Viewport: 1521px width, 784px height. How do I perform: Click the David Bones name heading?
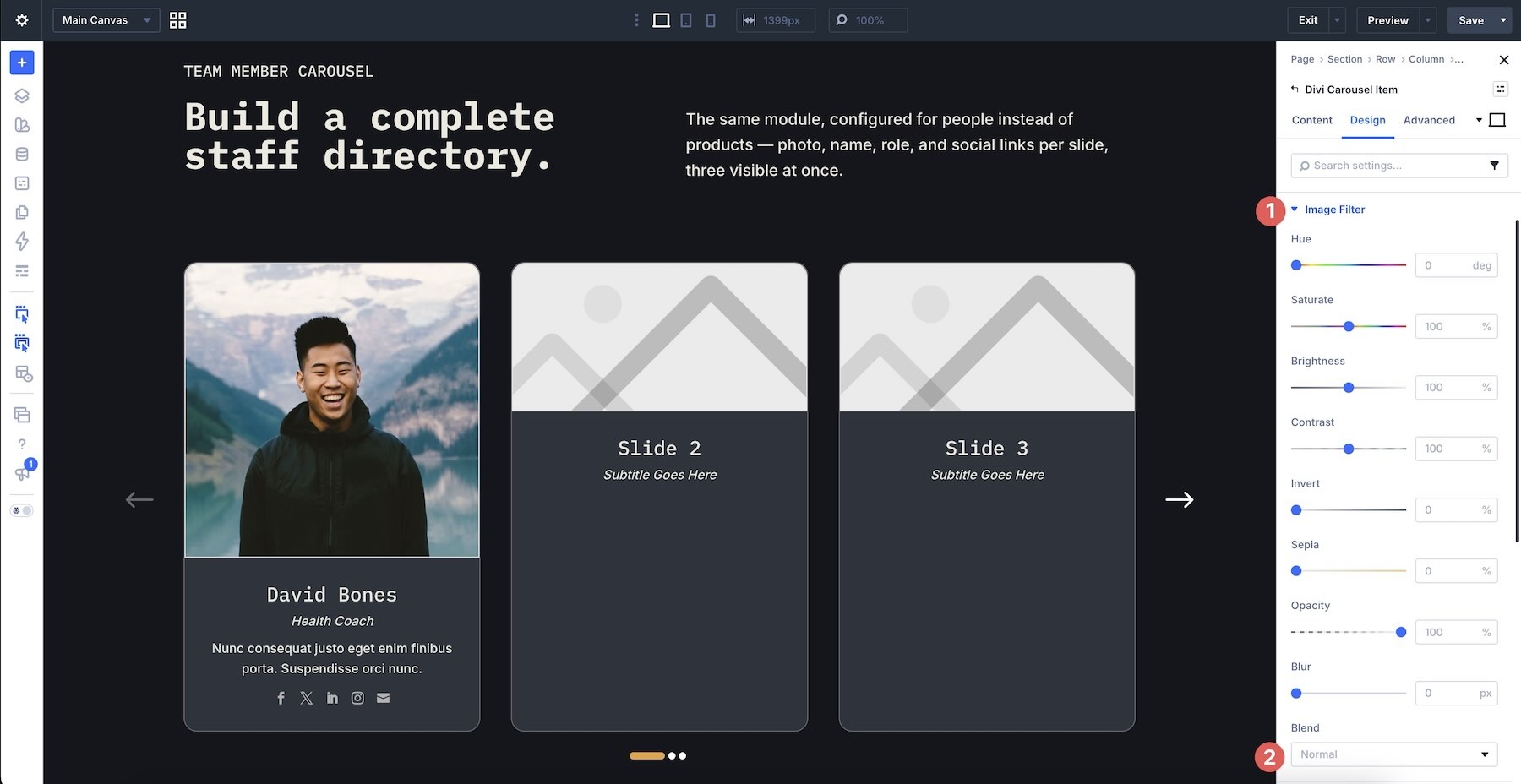tap(332, 595)
